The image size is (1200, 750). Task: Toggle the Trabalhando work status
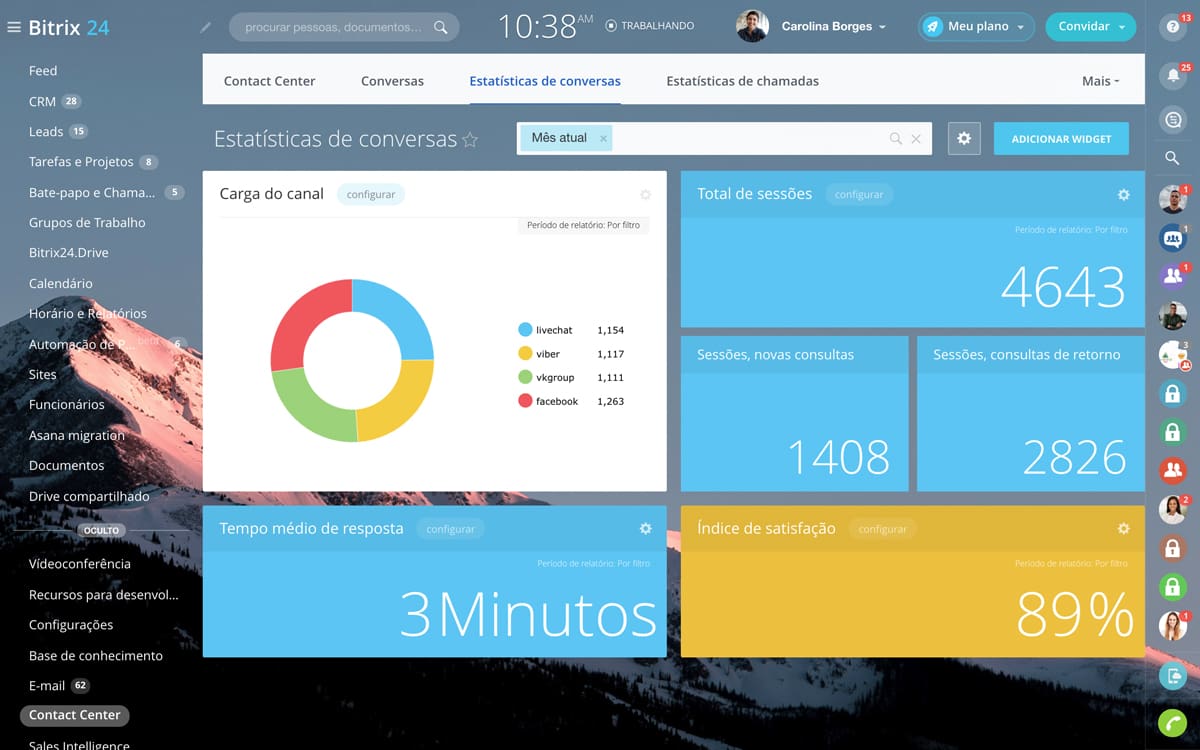(650, 26)
